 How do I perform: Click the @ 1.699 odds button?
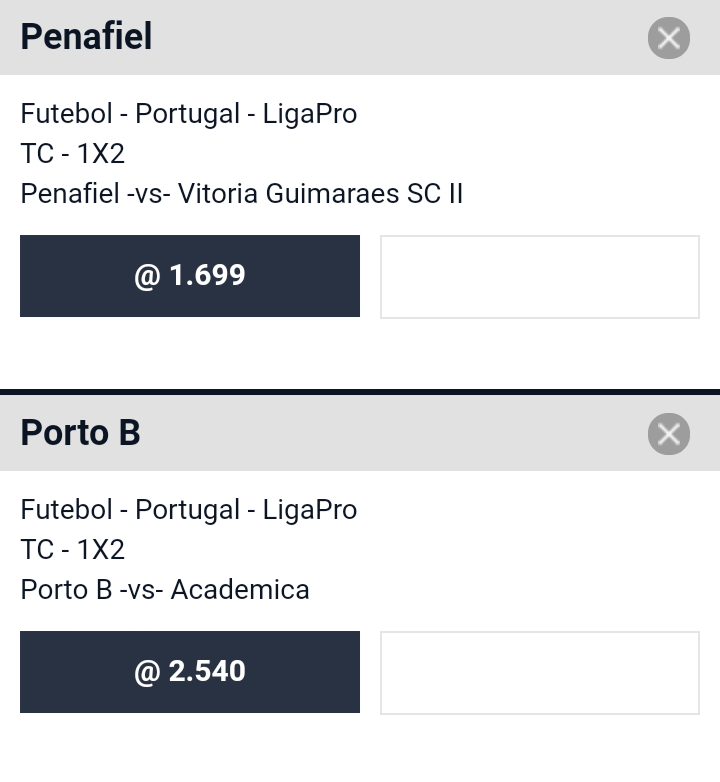click(x=189, y=276)
